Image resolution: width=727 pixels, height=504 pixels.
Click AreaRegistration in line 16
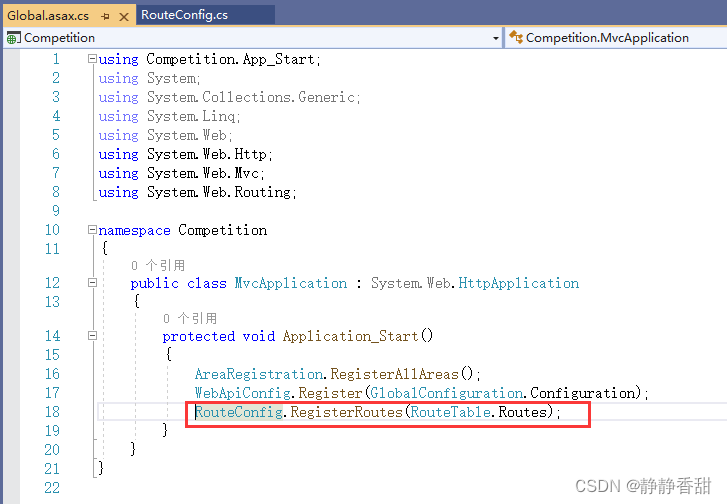[x=259, y=374]
